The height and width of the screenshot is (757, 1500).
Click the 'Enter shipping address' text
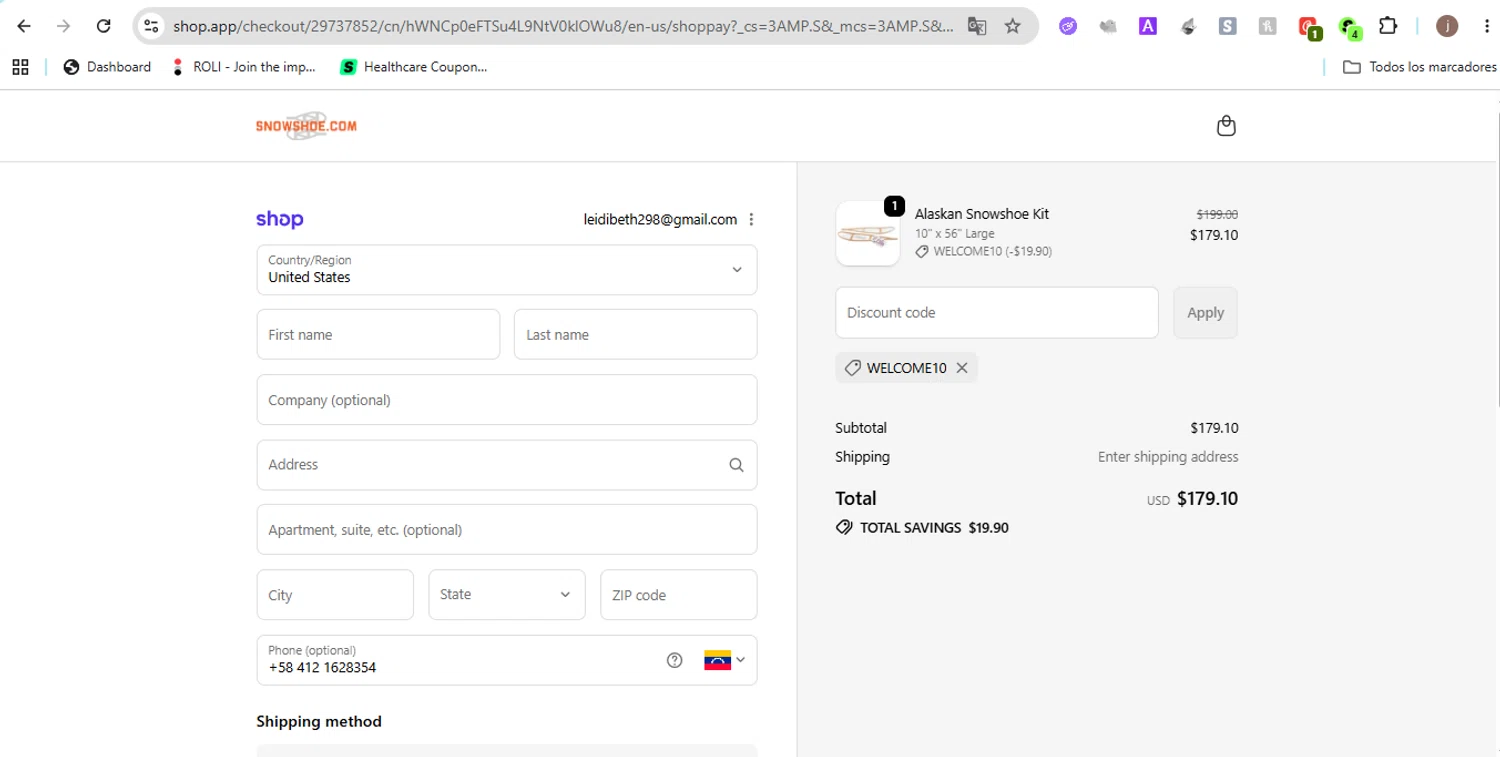click(x=1168, y=457)
